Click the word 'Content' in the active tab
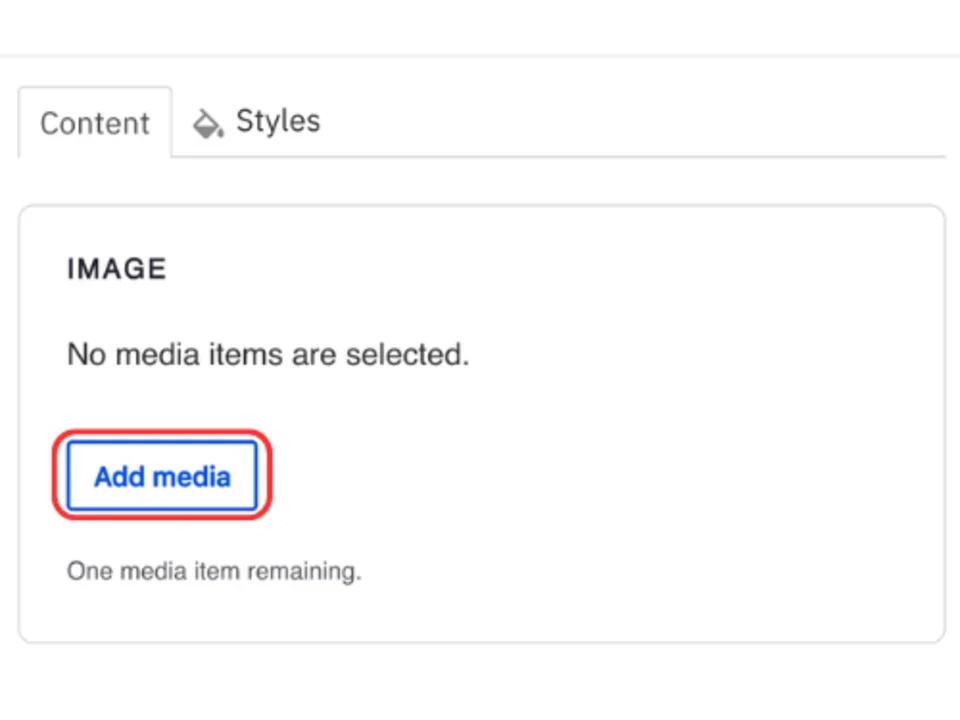This screenshot has width=960, height=720. pyautogui.click(x=95, y=123)
